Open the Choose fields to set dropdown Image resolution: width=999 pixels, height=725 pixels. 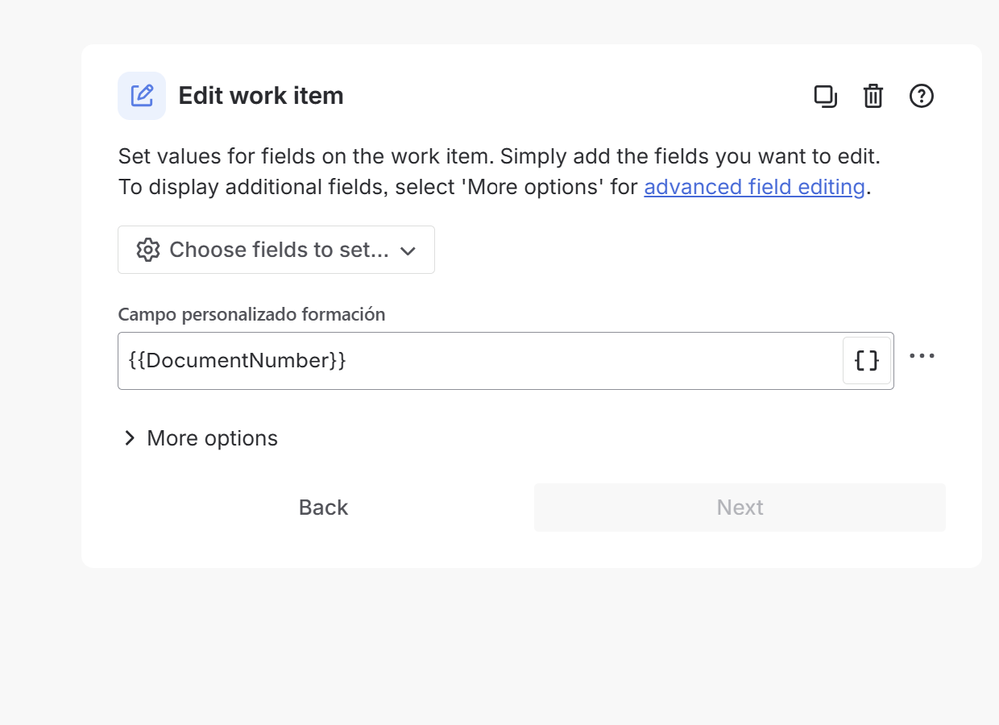point(276,250)
